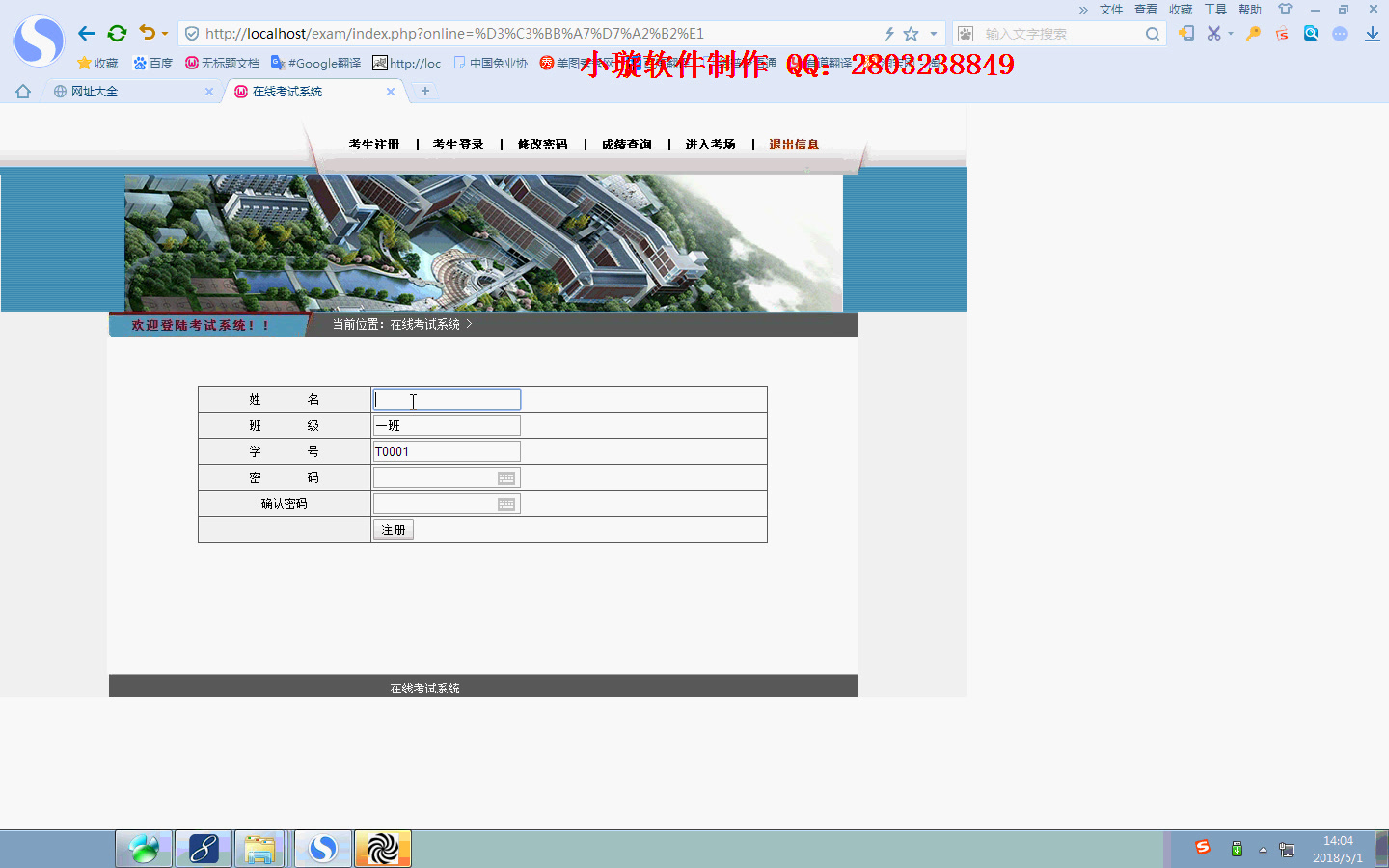The image size is (1389, 868).
Task: Click the magnifier search button
Action: [x=1152, y=34]
